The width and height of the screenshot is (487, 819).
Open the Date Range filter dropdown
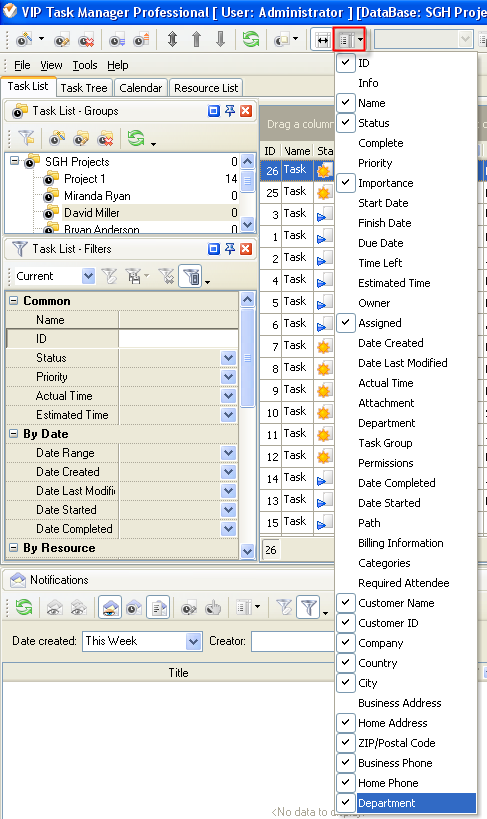coord(228,453)
